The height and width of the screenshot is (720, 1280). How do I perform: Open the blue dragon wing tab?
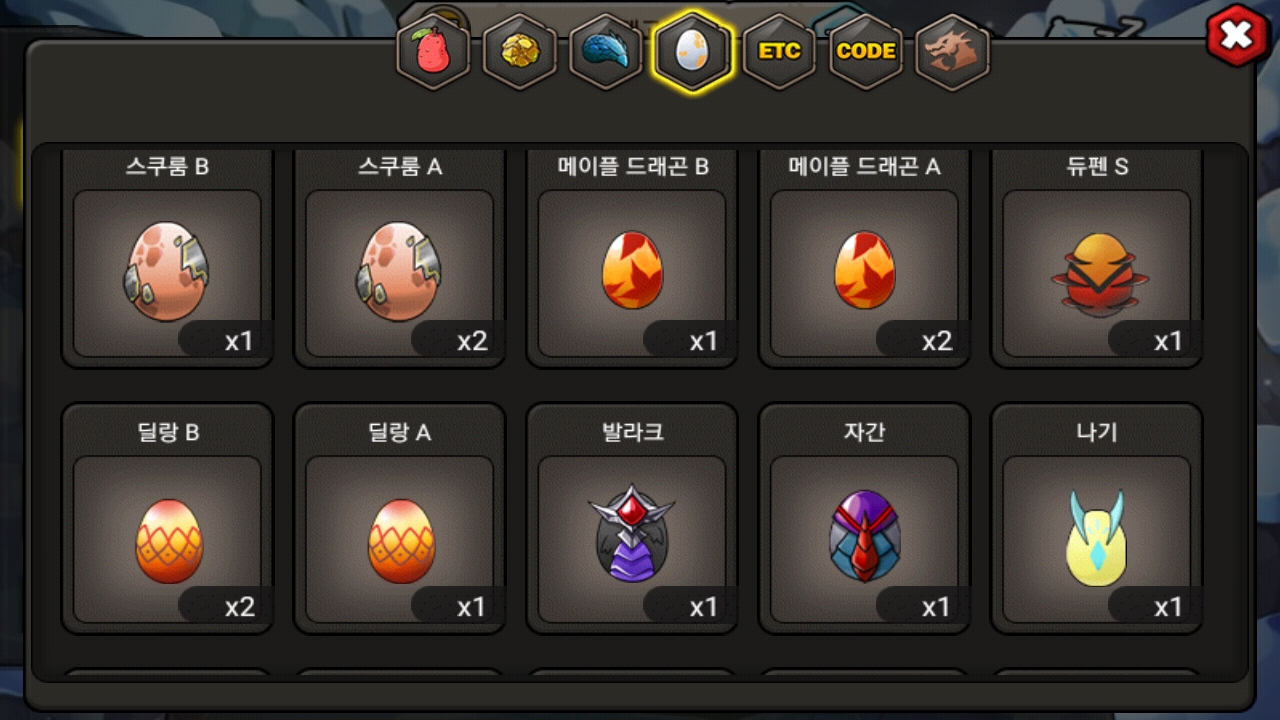coord(606,51)
